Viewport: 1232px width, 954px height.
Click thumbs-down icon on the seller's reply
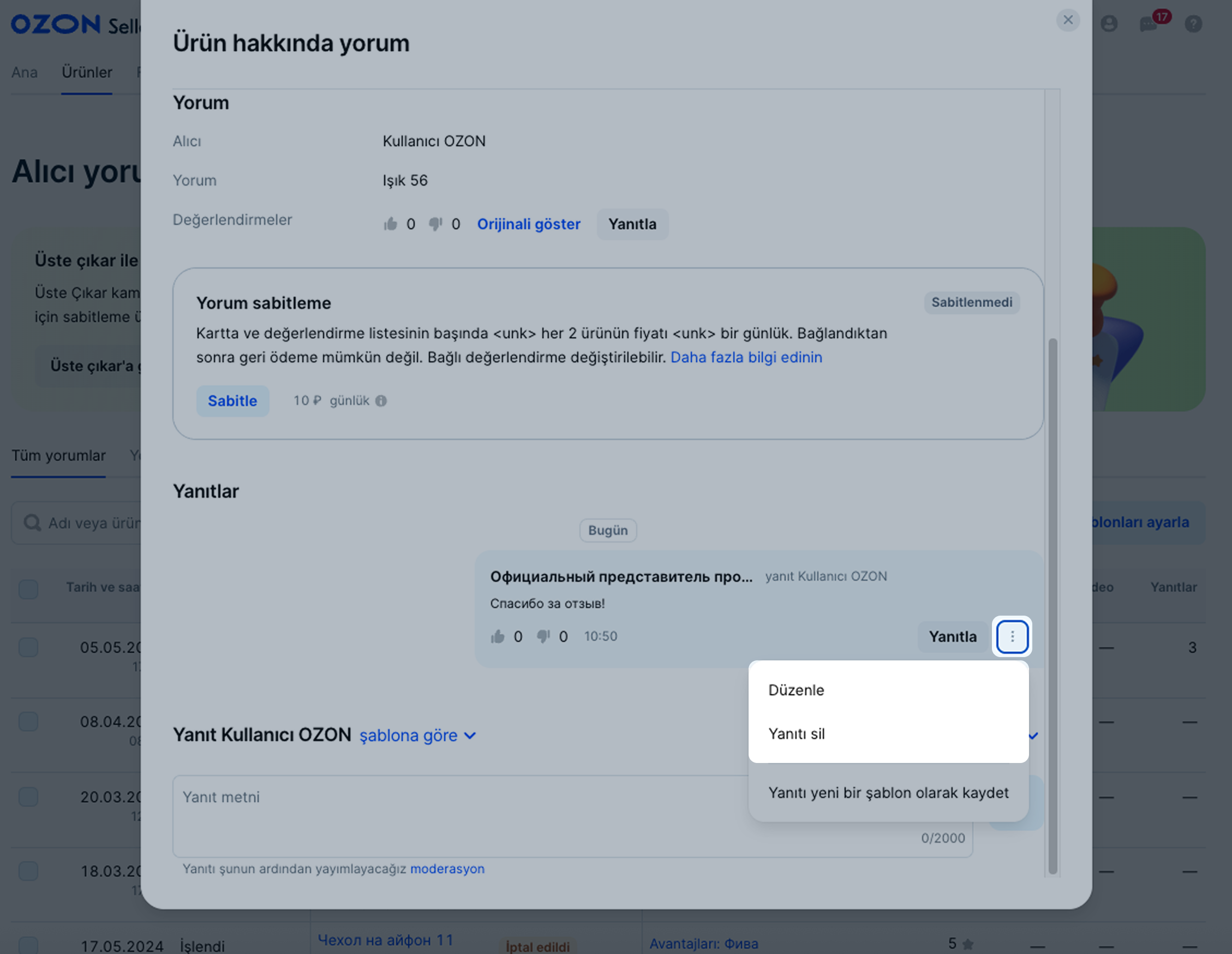click(x=543, y=636)
